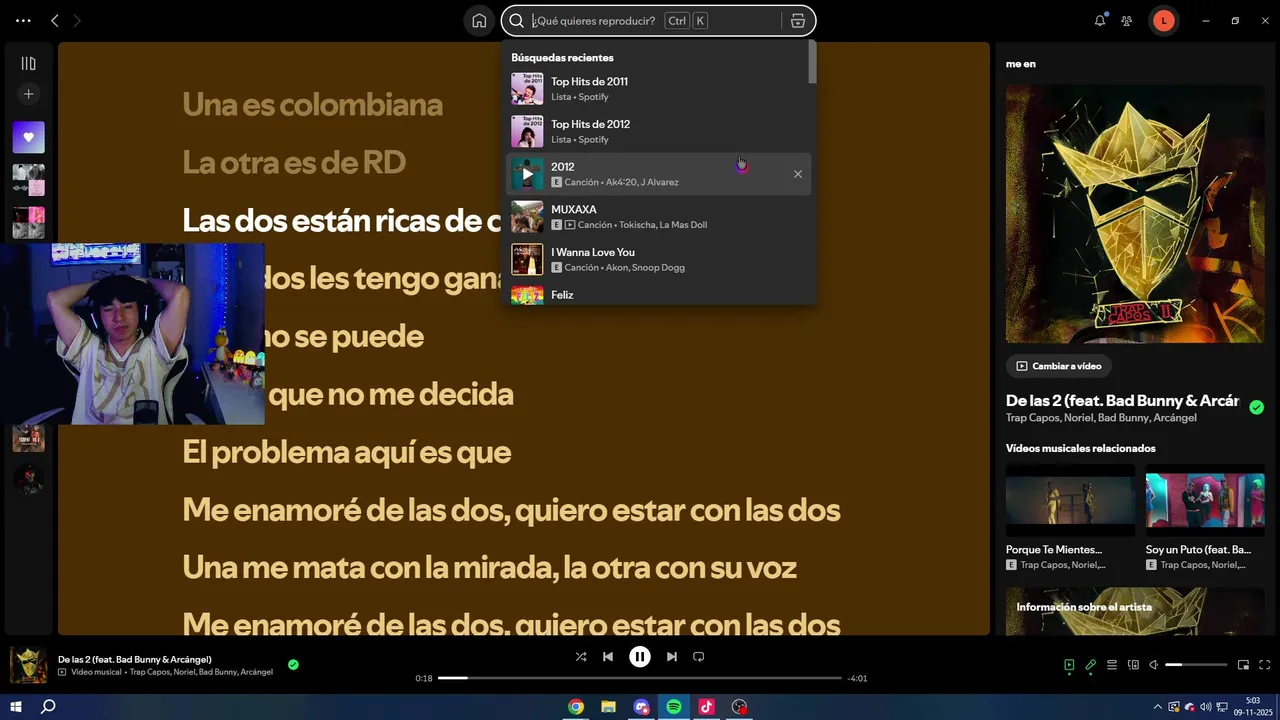Toggle Now Playing view panel
The image size is (1280, 720).
coord(1069,665)
